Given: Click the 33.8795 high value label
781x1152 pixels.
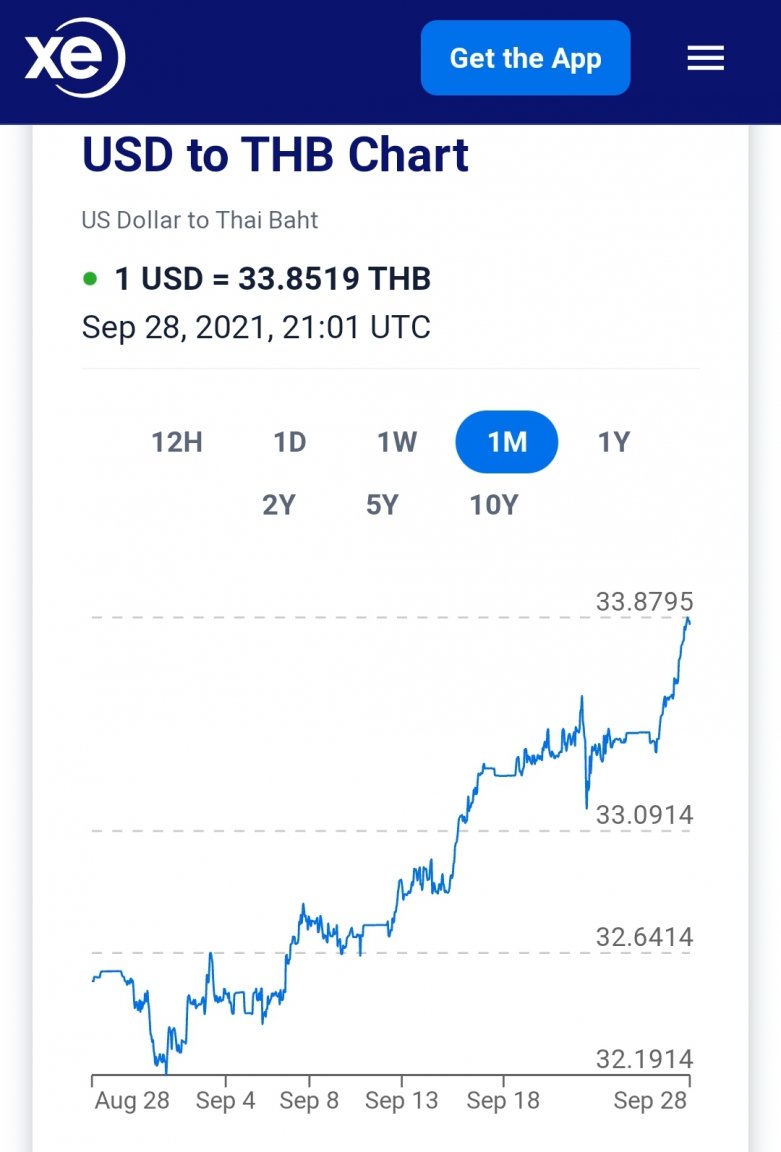Looking at the screenshot, I should click(645, 602).
